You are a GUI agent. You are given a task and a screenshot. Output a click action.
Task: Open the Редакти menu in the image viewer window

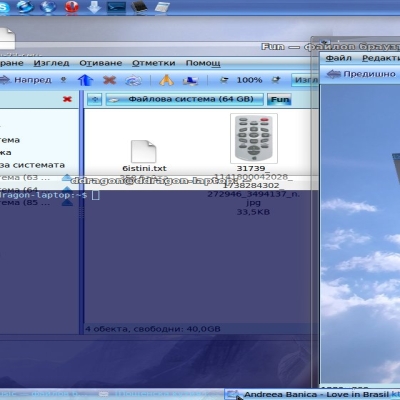pos(381,58)
